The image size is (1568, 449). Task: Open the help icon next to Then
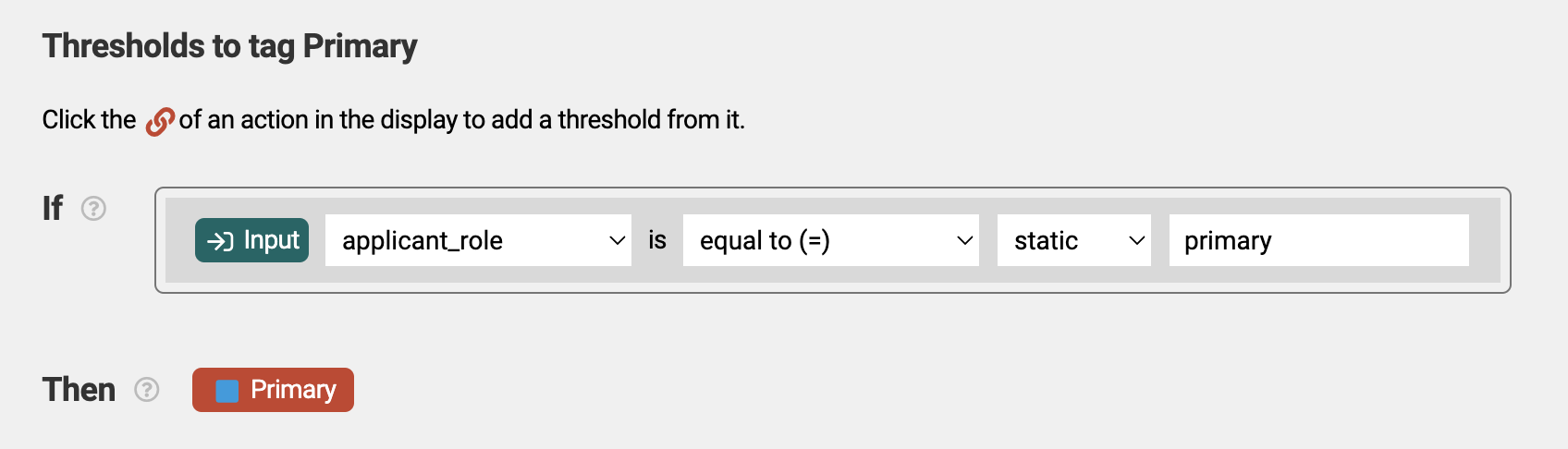coord(147,390)
